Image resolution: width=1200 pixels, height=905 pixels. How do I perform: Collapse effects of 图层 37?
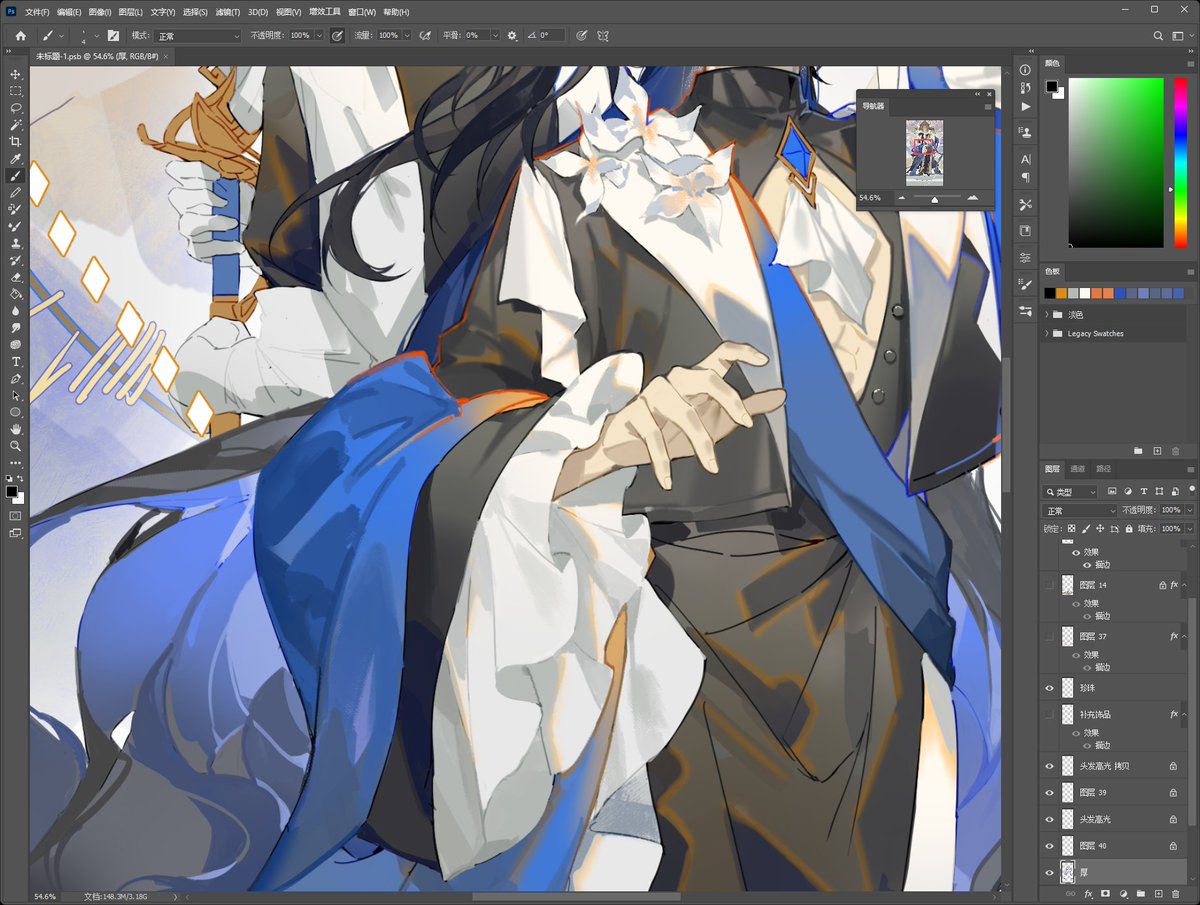1184,636
